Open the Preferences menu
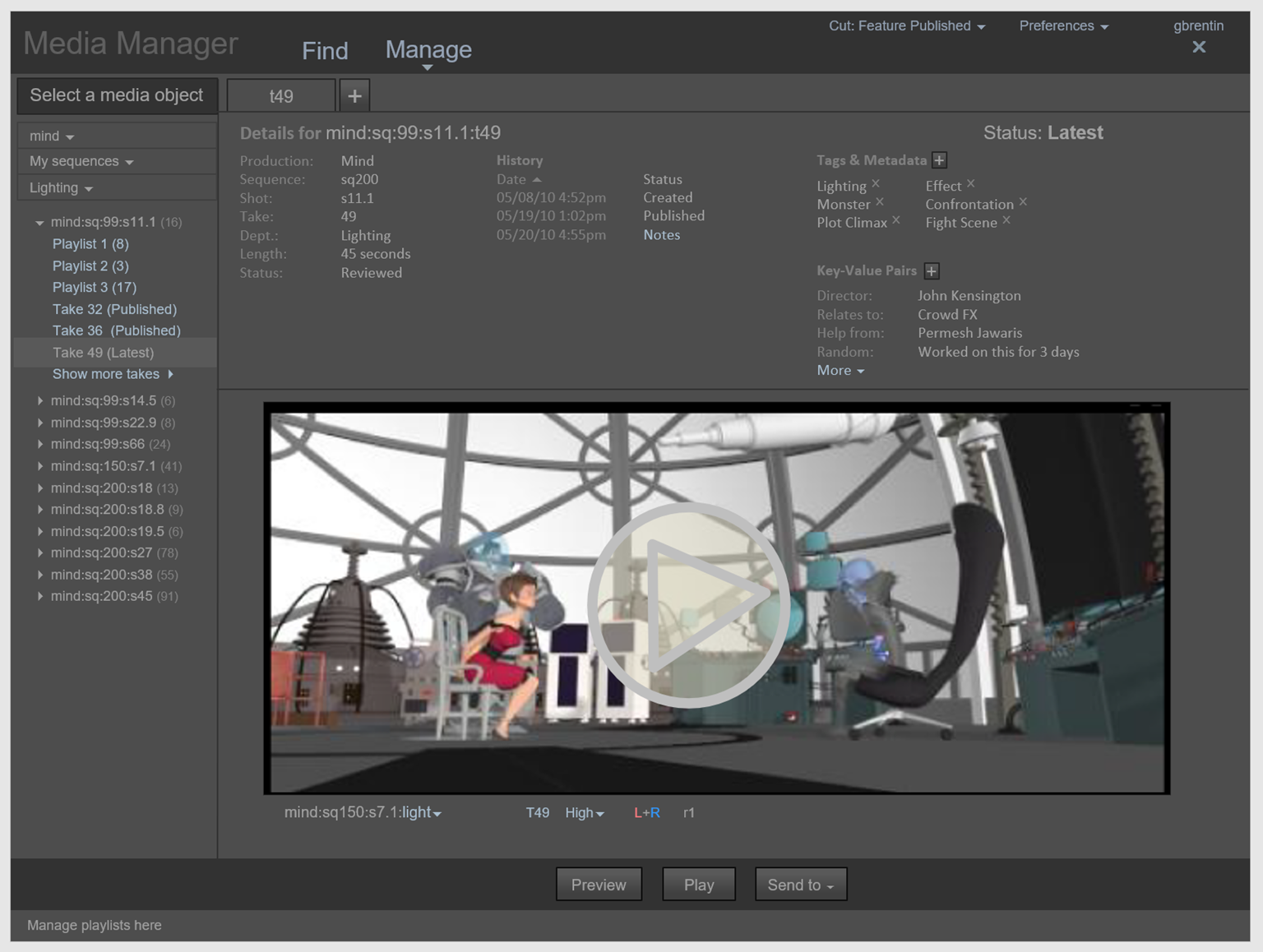1263x952 pixels. click(1063, 26)
